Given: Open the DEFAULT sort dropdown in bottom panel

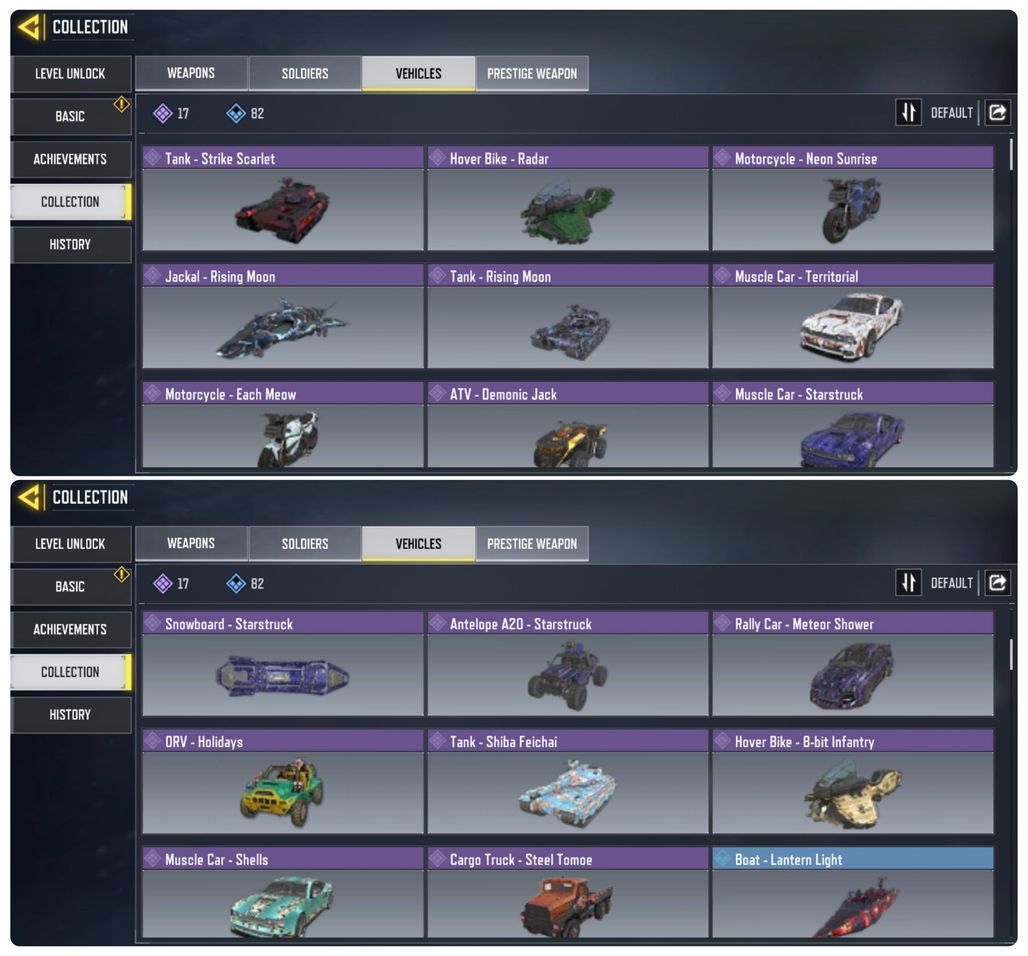Looking at the screenshot, I should 951,583.
